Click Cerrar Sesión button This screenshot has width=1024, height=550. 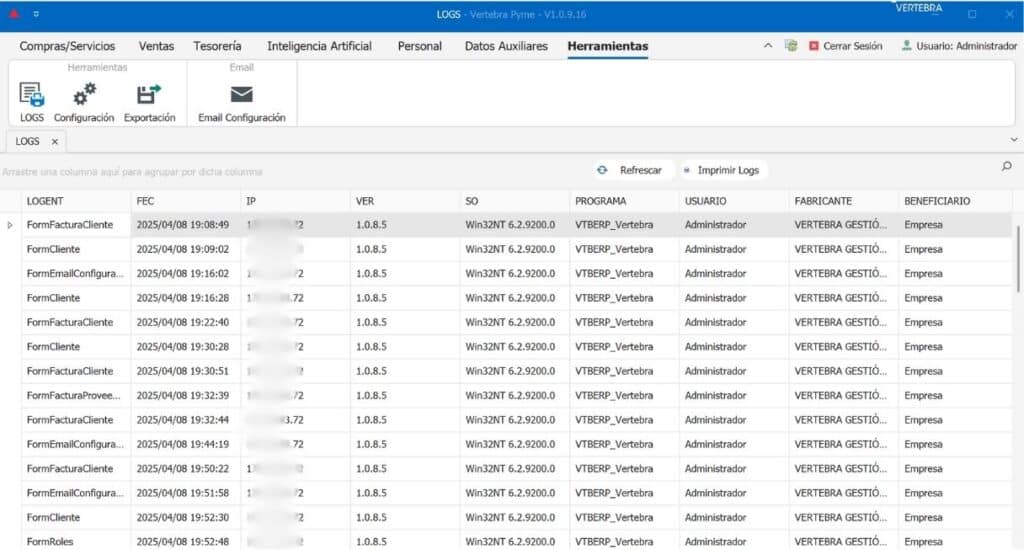[x=846, y=46]
